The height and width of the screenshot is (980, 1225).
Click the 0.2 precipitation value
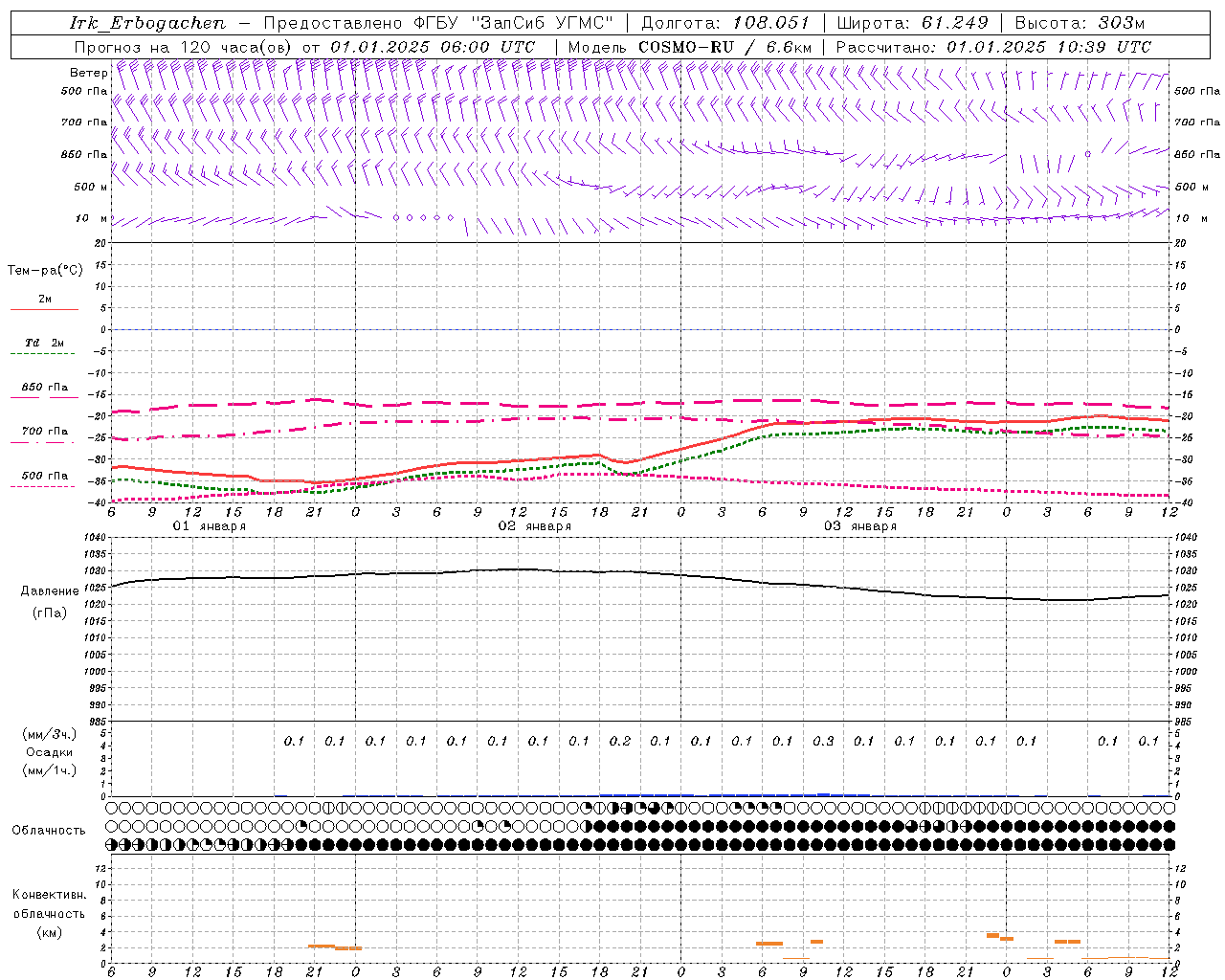tap(620, 741)
